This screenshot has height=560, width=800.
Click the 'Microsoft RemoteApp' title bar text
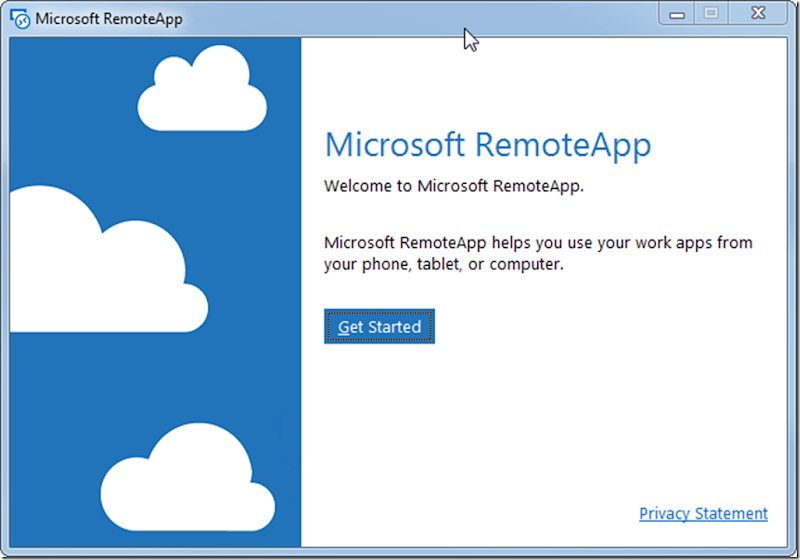pos(109,19)
